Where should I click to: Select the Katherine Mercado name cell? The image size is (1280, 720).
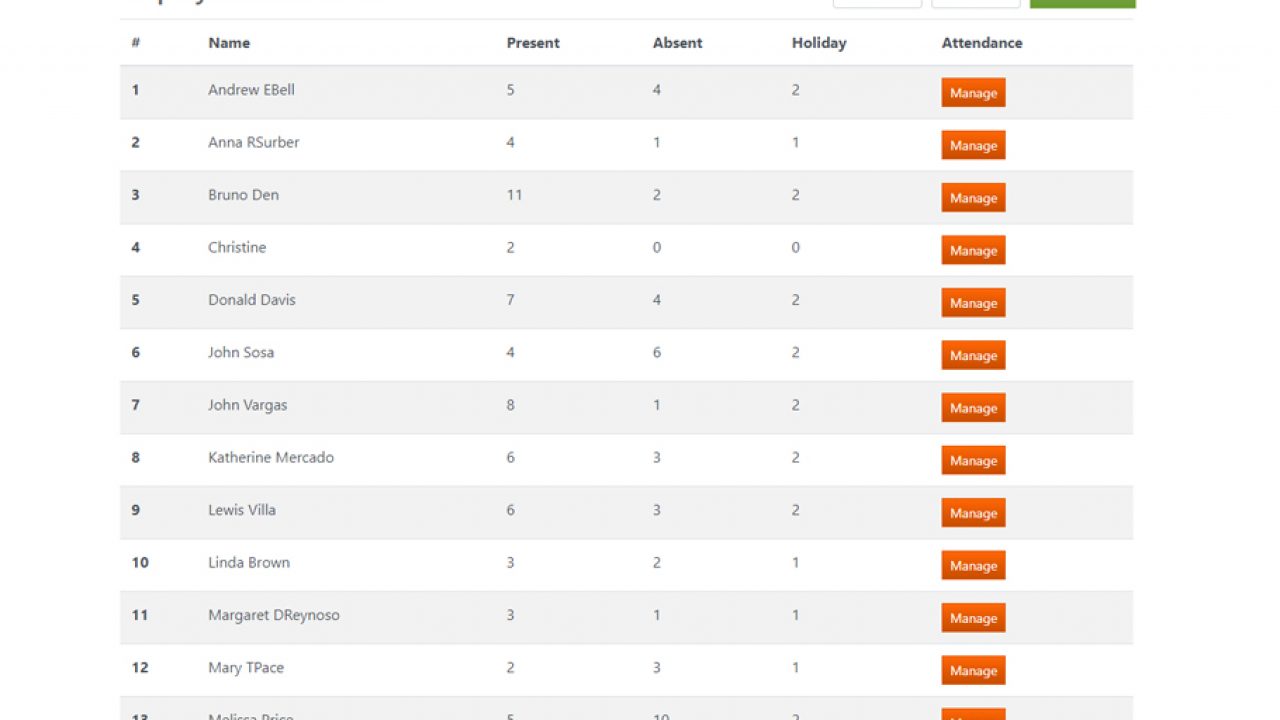pos(271,457)
